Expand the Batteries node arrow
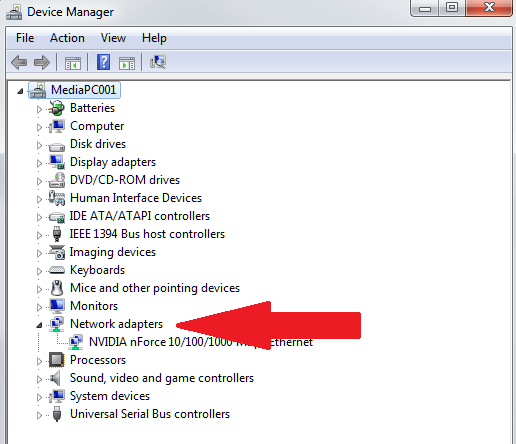Viewport: 516px width, 444px height. (x=39, y=109)
